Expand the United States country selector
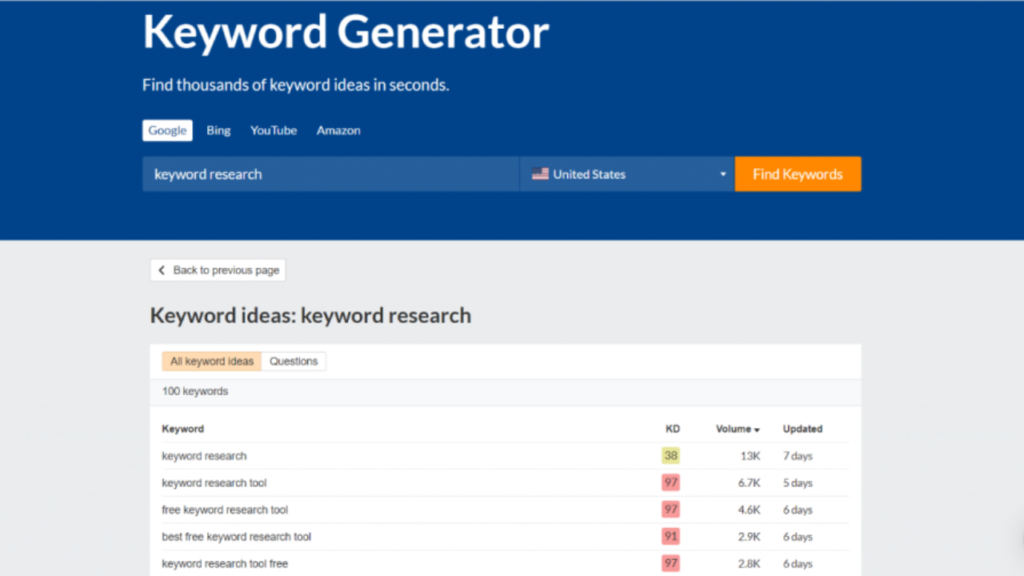The height and width of the screenshot is (576, 1024). click(x=626, y=174)
